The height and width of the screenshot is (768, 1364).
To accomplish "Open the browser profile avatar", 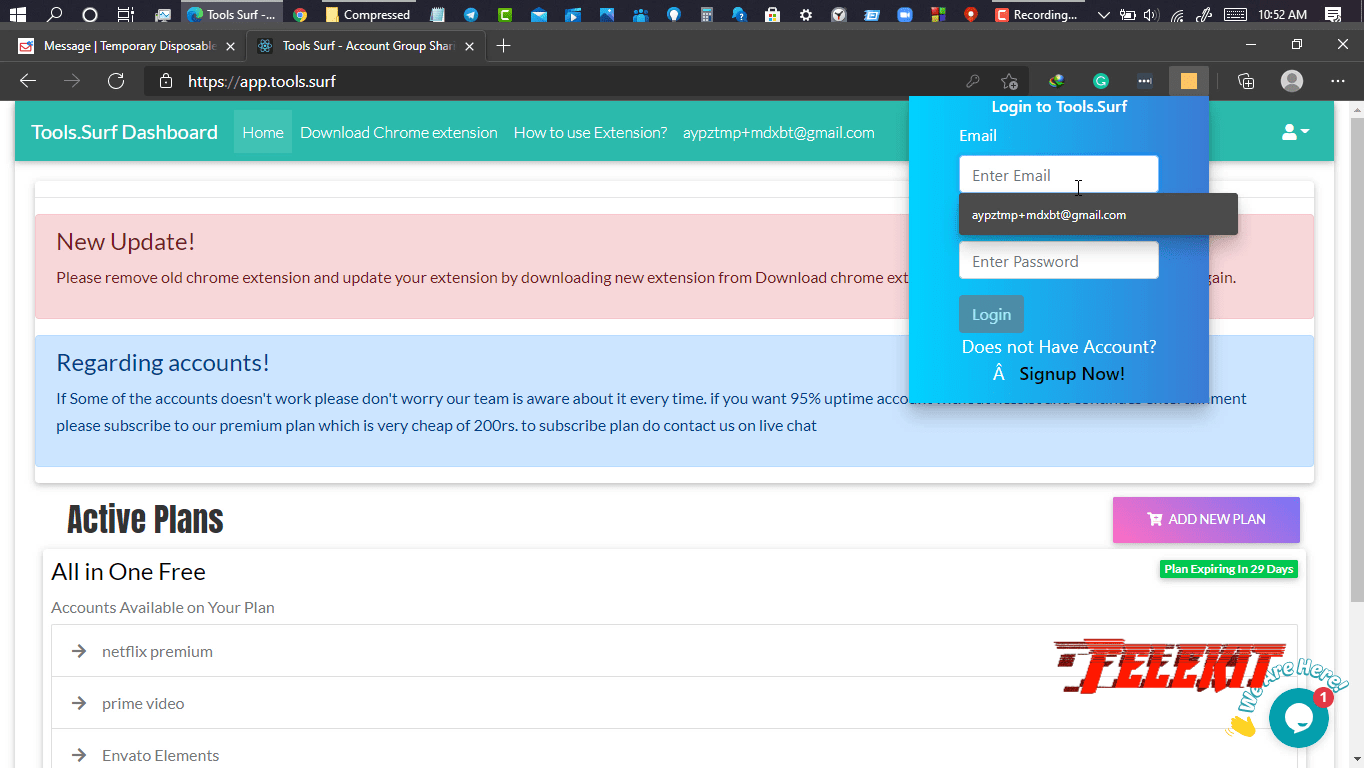I will pyautogui.click(x=1292, y=81).
